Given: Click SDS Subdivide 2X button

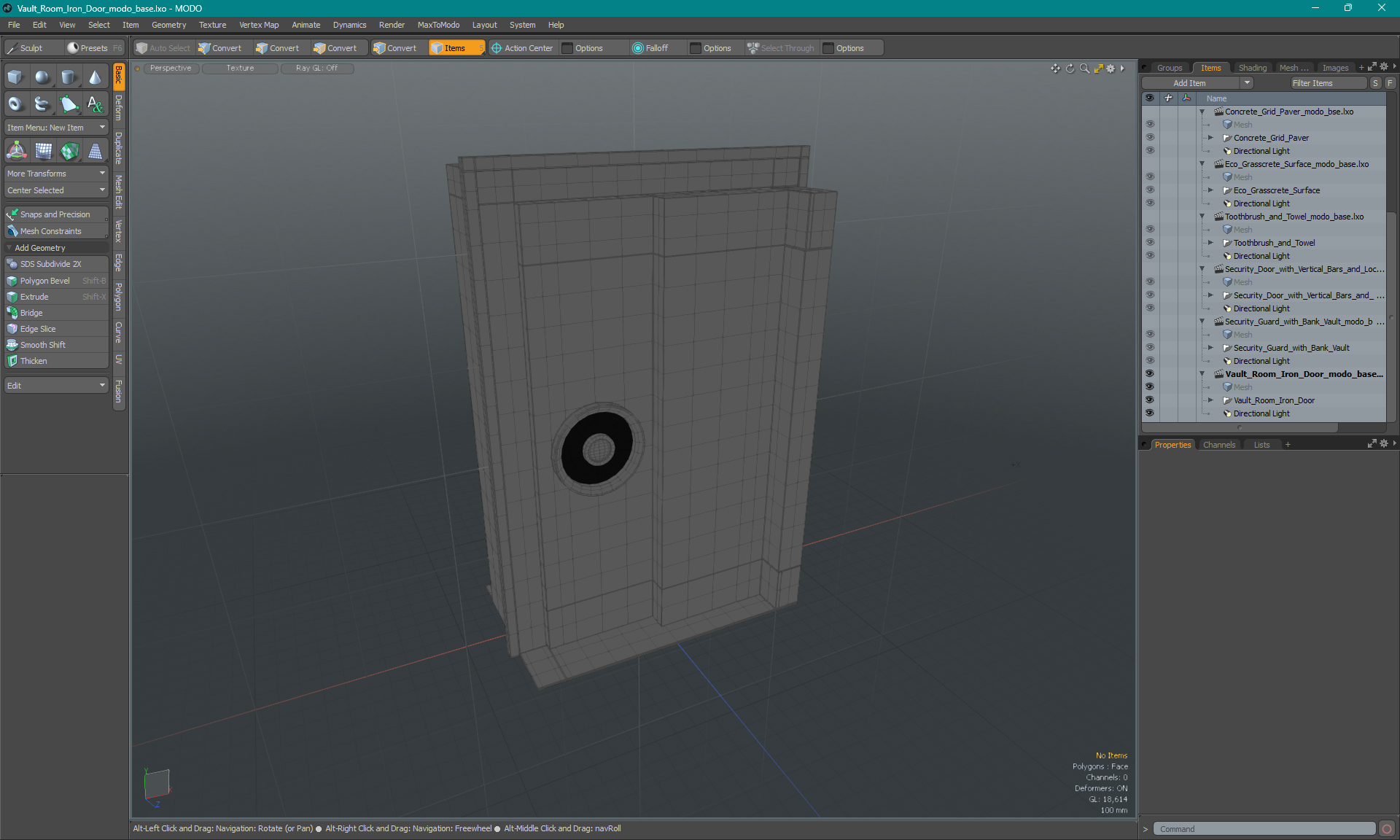Looking at the screenshot, I should [x=56, y=264].
